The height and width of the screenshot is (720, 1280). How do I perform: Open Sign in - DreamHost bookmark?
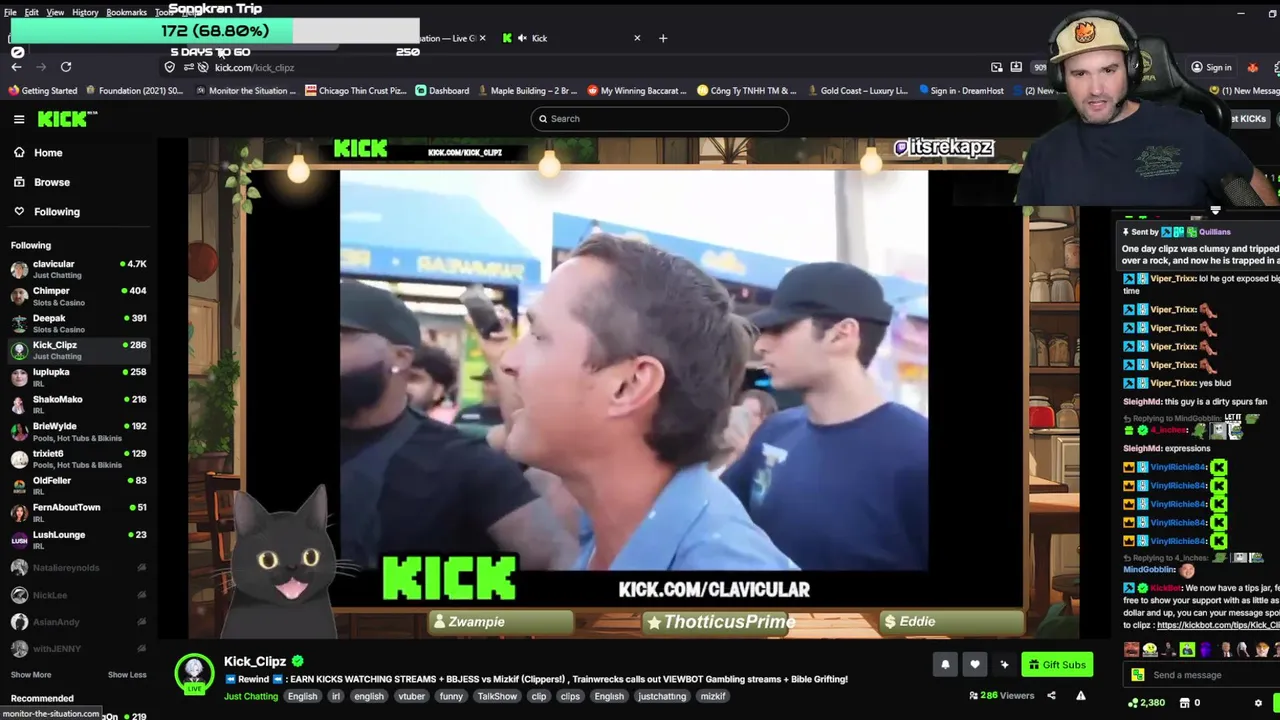tap(959, 90)
